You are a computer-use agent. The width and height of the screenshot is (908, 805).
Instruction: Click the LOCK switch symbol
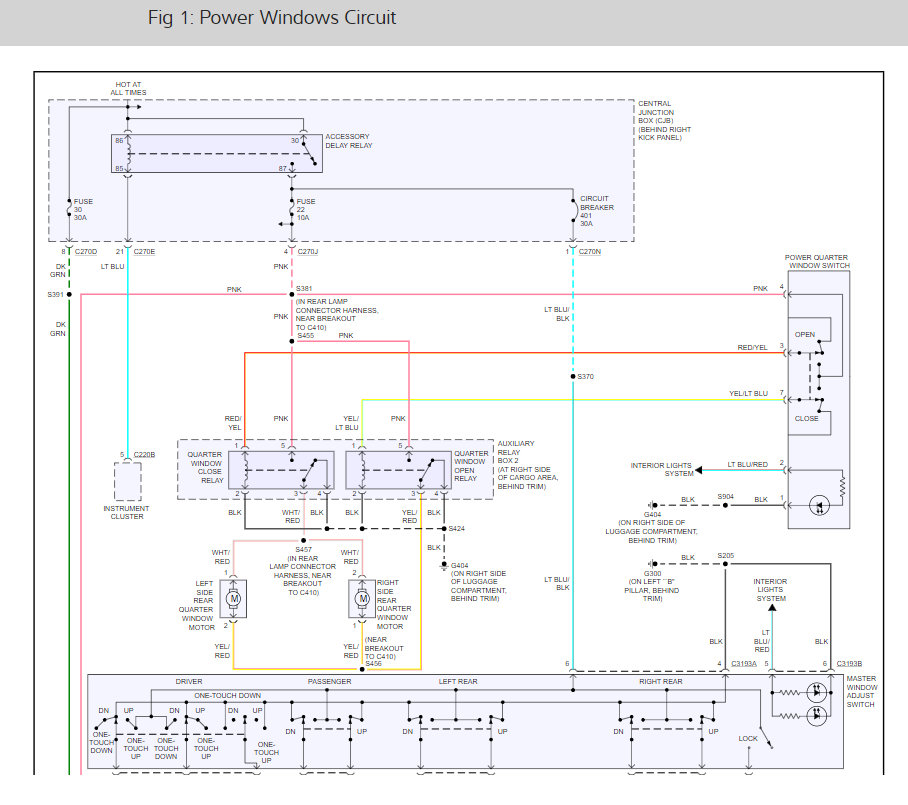click(x=766, y=738)
